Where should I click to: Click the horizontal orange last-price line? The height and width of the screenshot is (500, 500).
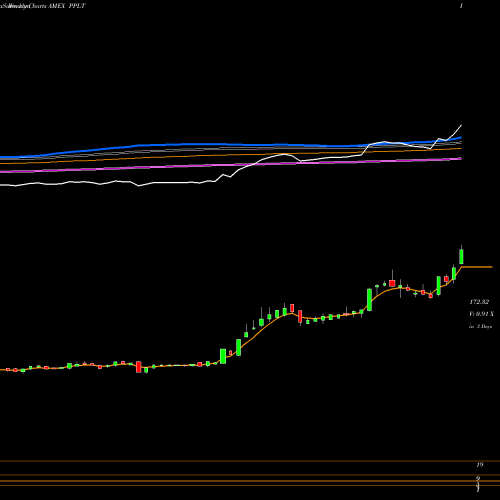coord(477,267)
